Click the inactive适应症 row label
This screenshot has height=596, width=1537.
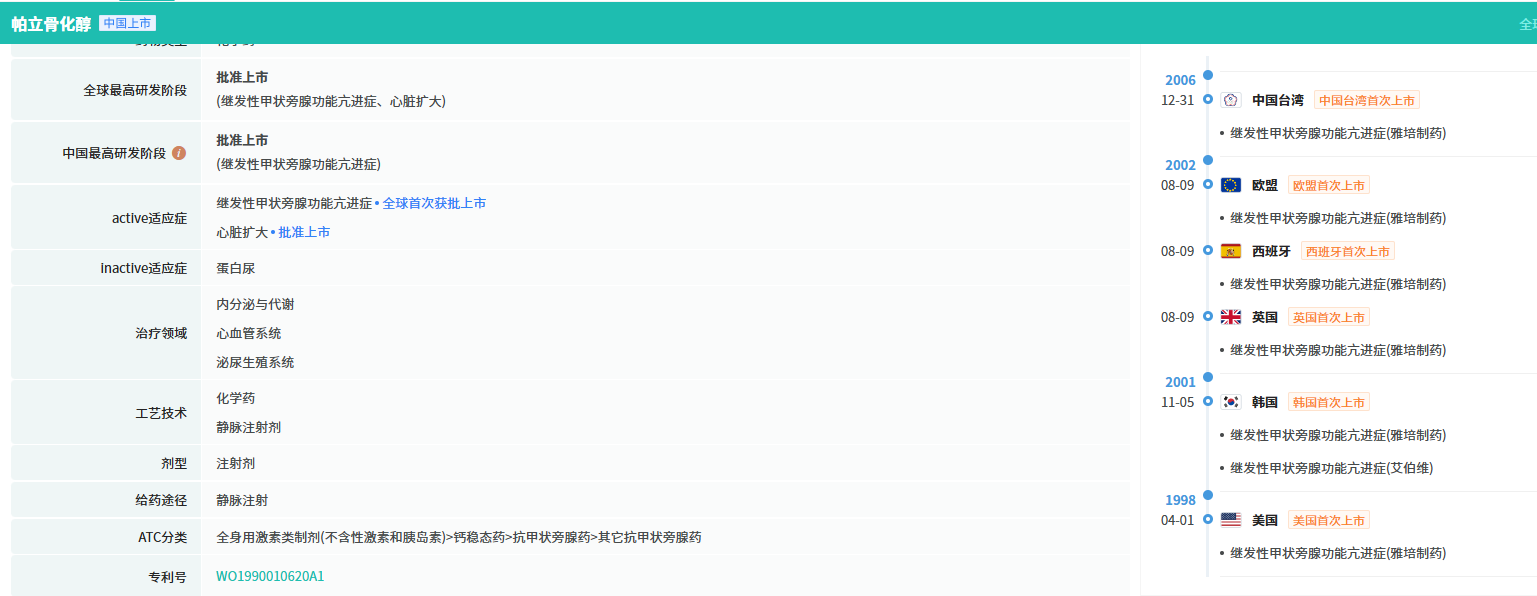click(144, 268)
